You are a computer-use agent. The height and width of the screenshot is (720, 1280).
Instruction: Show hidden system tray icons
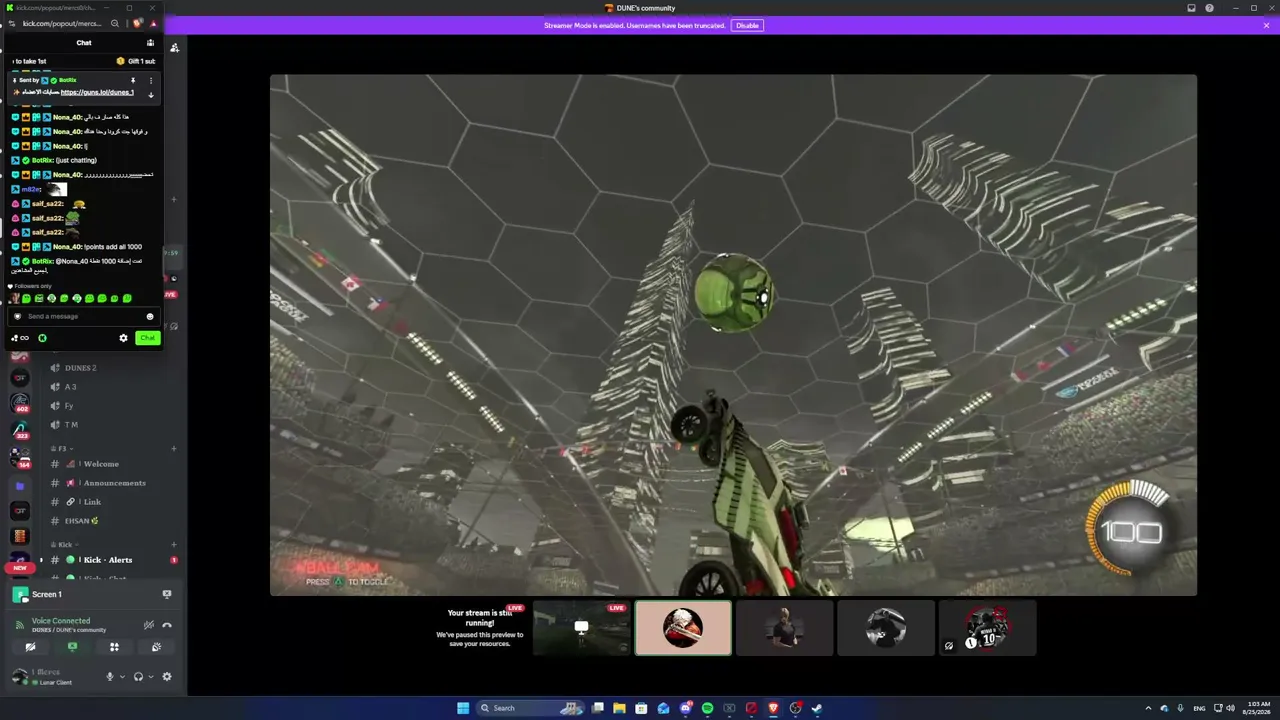pos(1148,708)
